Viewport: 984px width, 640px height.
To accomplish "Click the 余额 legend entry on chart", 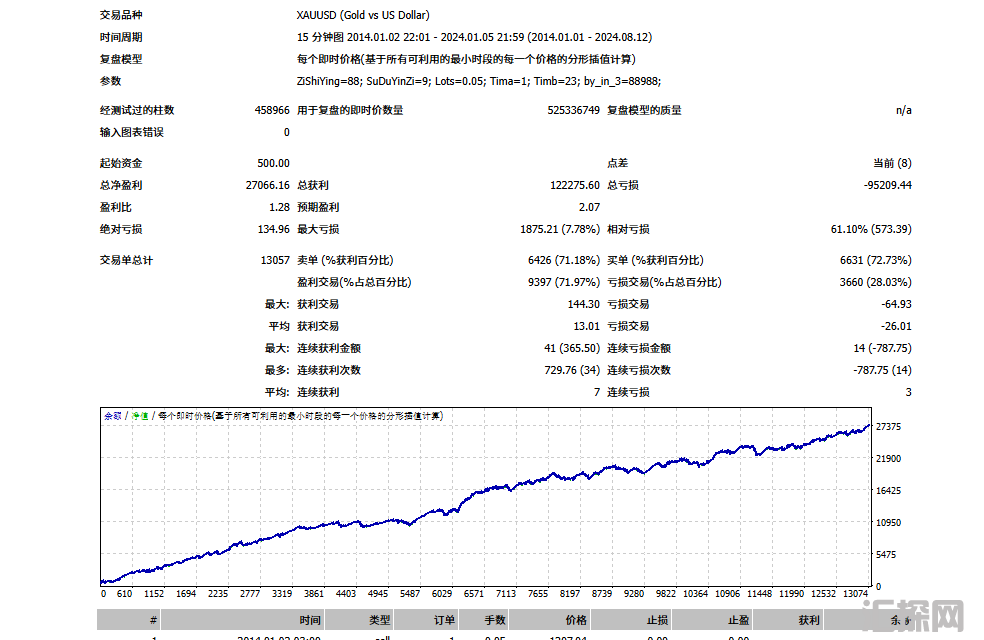I will point(112,416).
